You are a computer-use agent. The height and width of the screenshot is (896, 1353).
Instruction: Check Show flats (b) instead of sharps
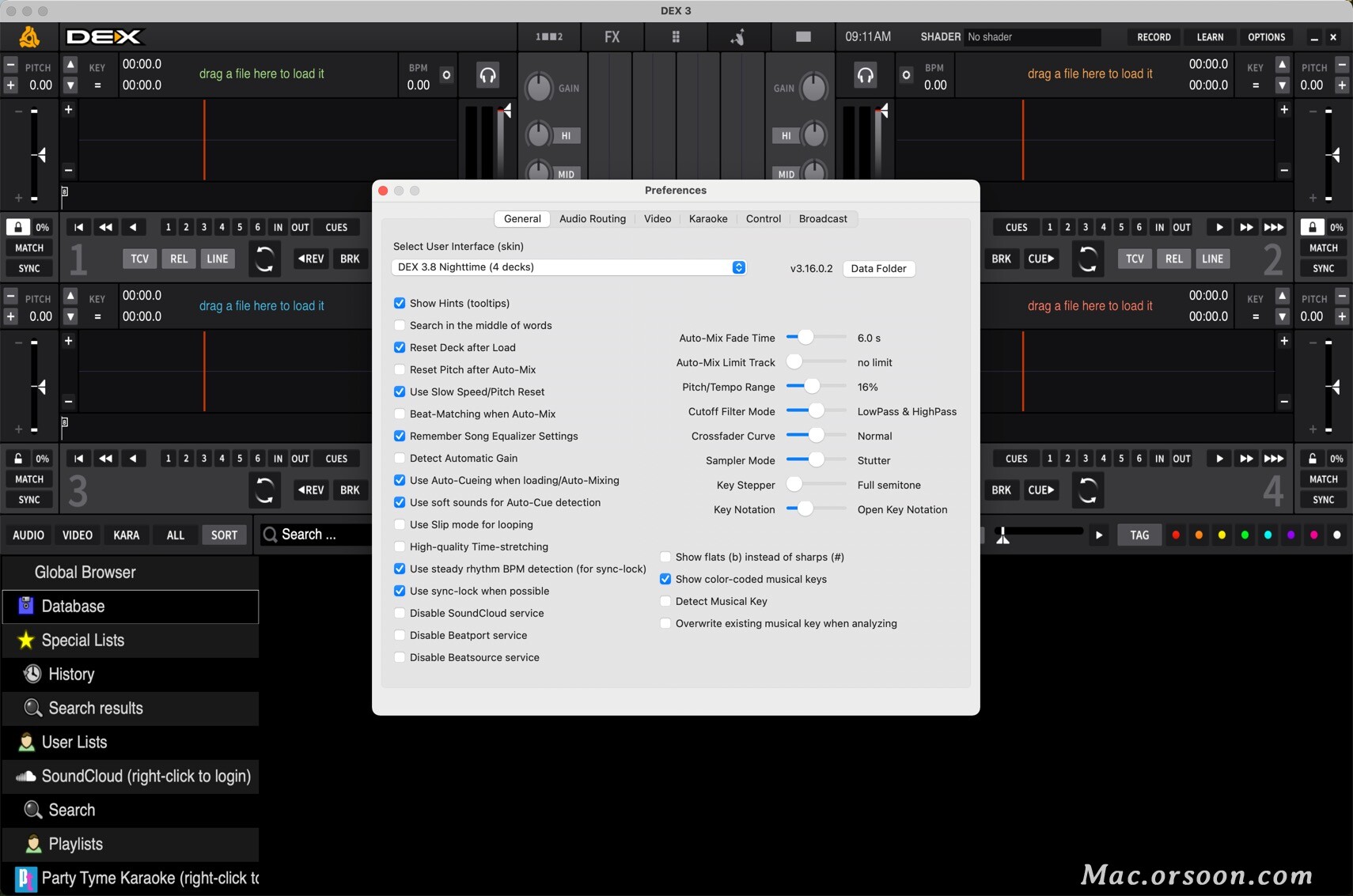coord(665,557)
